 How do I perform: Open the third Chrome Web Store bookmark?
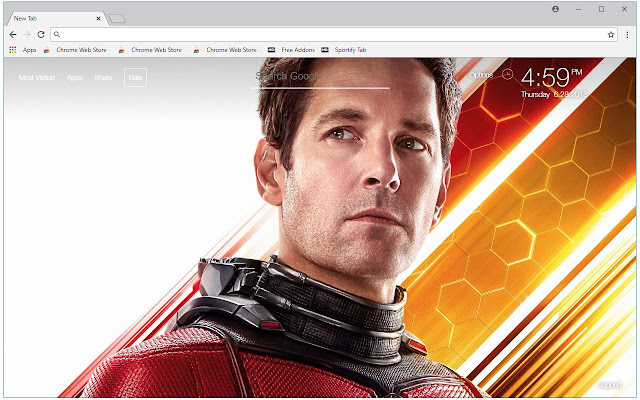[226, 50]
